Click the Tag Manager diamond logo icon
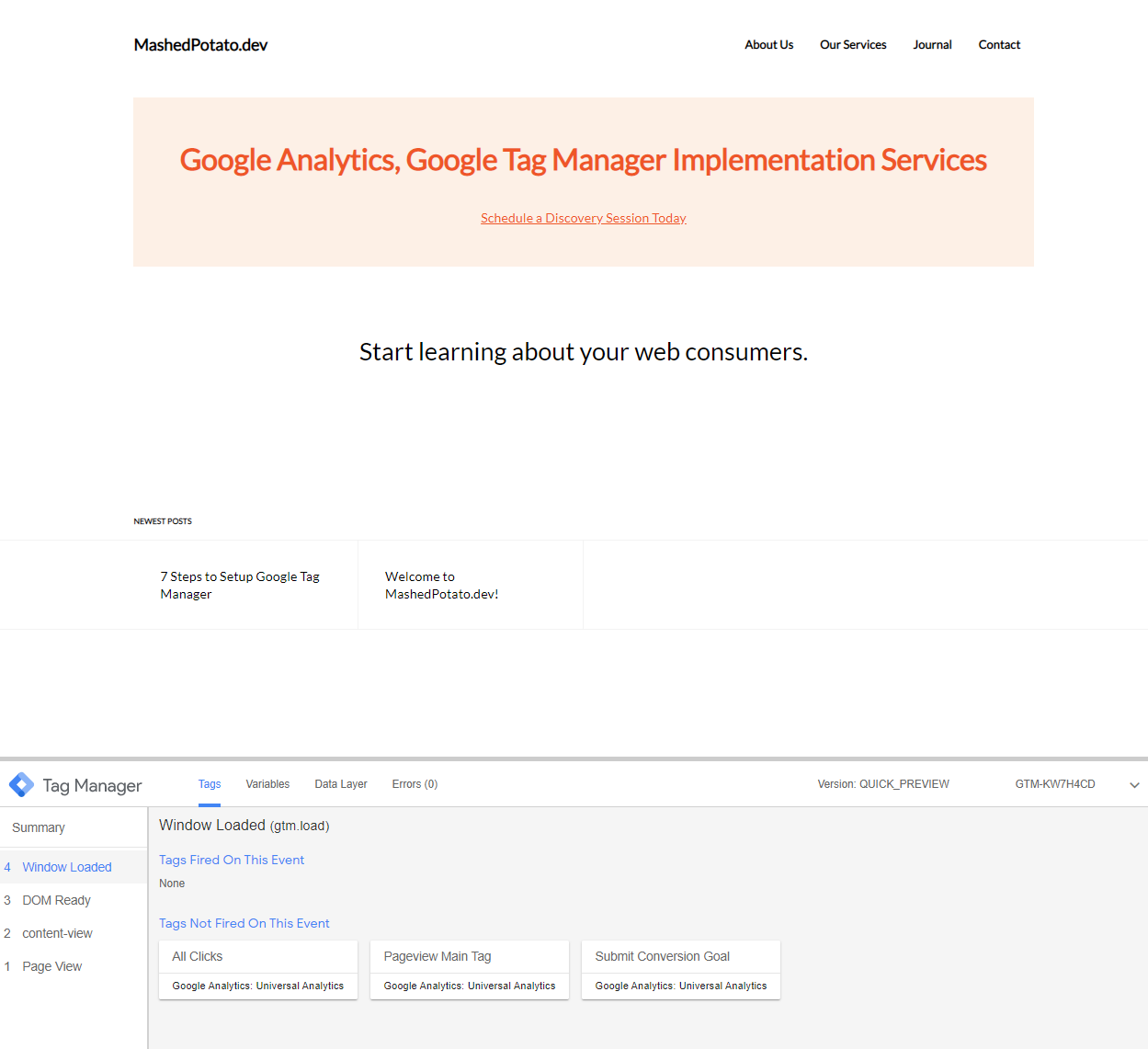 pyautogui.click(x=21, y=785)
